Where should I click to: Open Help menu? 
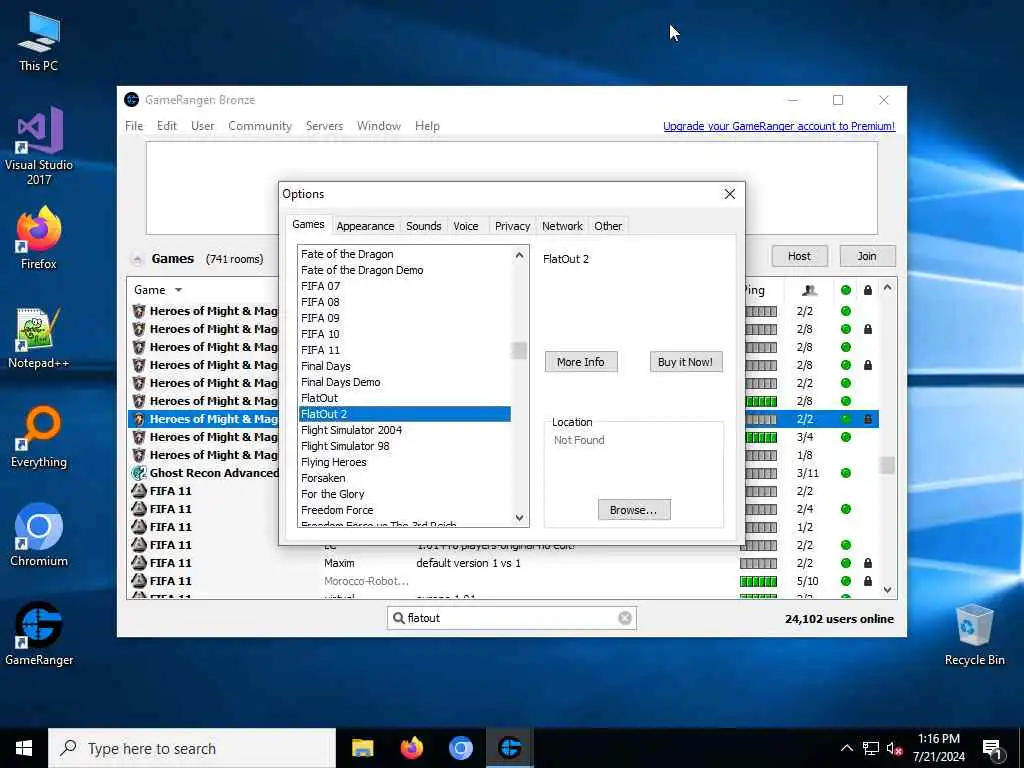point(427,126)
